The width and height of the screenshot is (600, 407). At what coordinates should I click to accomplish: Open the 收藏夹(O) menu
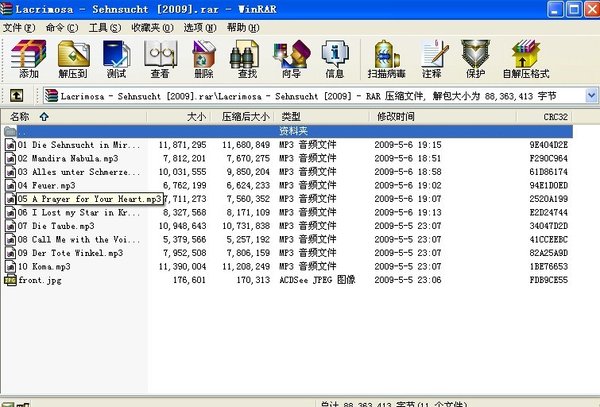click(x=152, y=28)
